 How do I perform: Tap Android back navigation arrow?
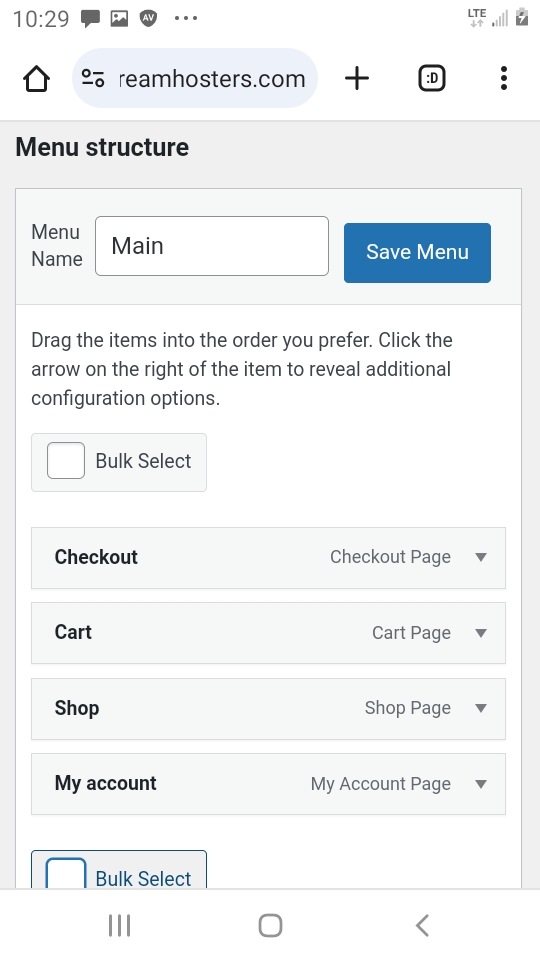click(x=422, y=926)
